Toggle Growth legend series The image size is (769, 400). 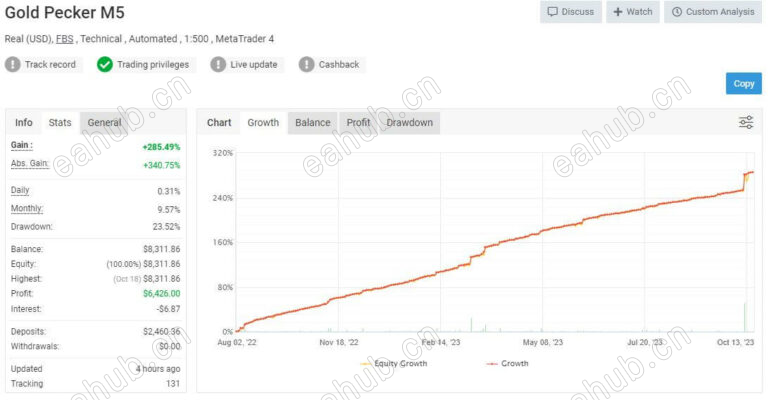[x=507, y=364]
